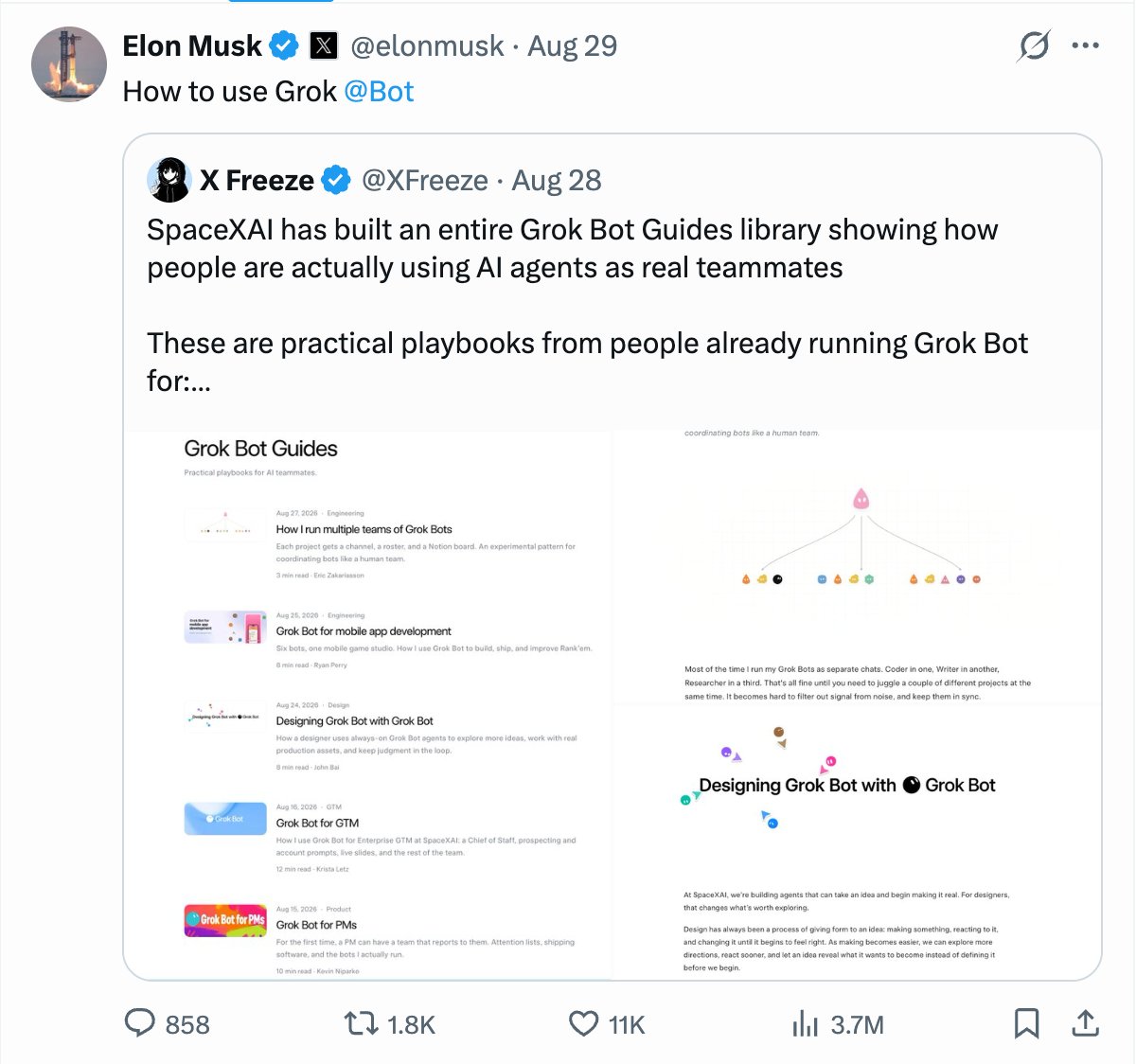The image size is (1136, 1064).
Task: Open view analytics bar chart icon
Action: pos(805,1023)
